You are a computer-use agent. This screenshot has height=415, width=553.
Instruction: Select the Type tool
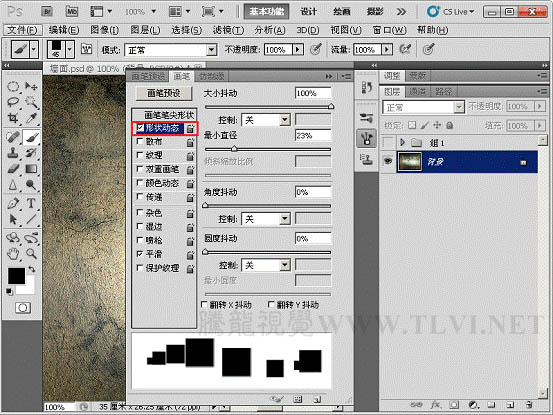point(31,203)
